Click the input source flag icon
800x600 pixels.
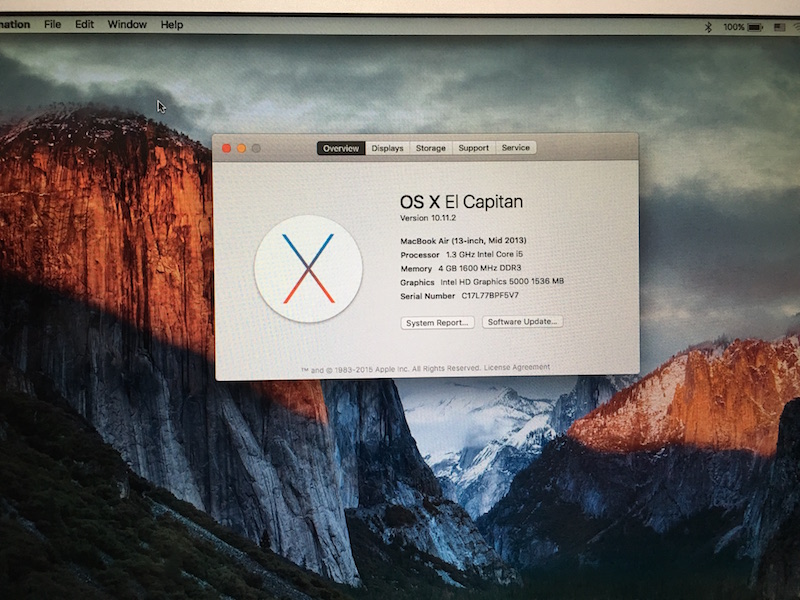point(779,27)
